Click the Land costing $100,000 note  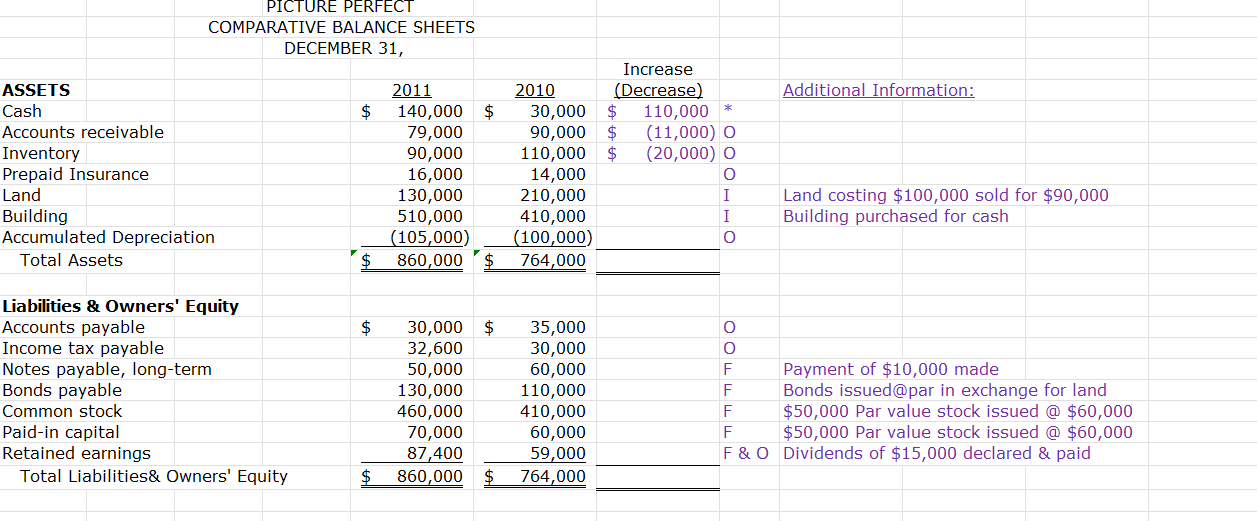(x=946, y=195)
